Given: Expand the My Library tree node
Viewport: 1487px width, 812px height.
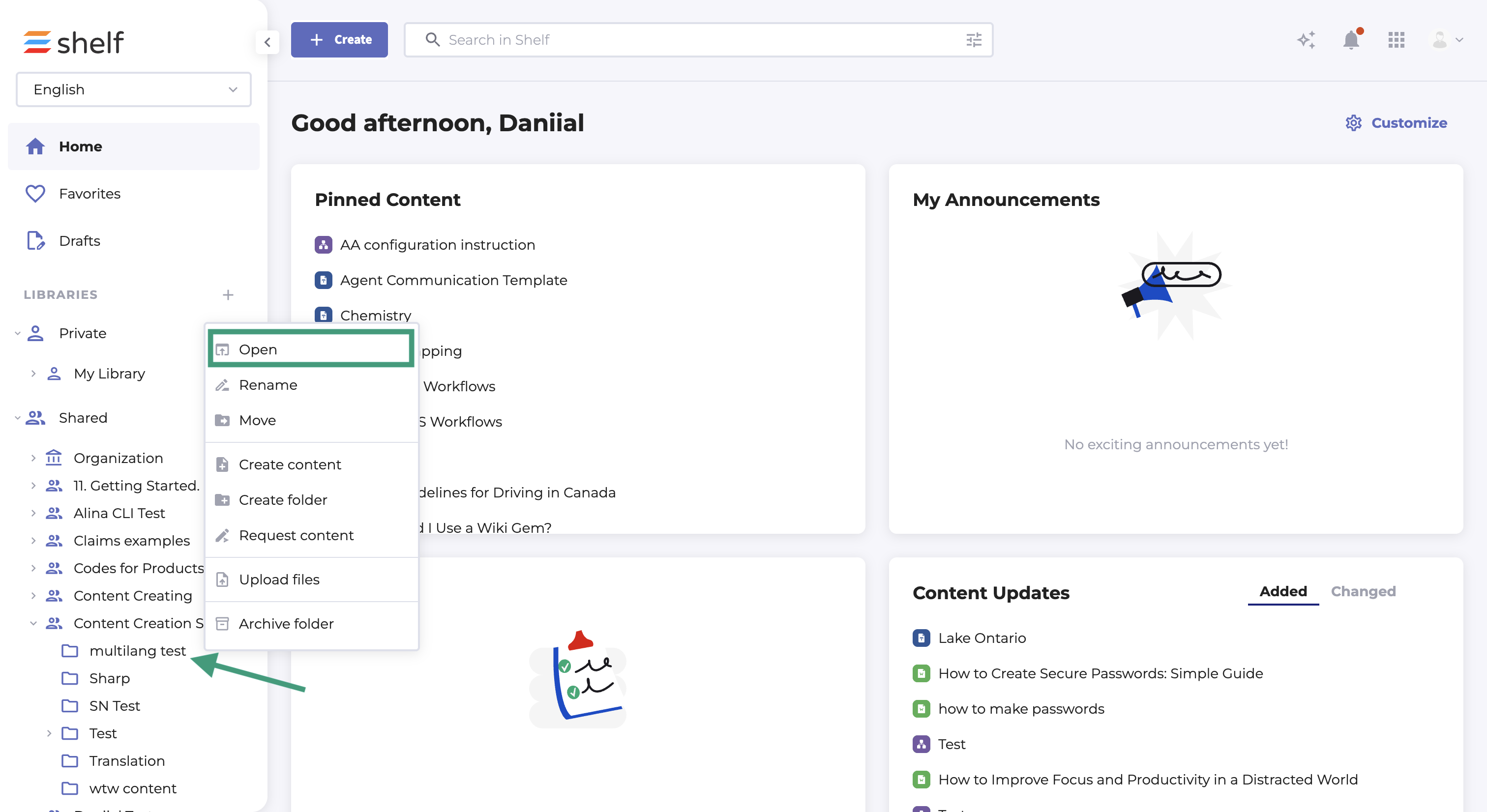Looking at the screenshot, I should click(33, 374).
